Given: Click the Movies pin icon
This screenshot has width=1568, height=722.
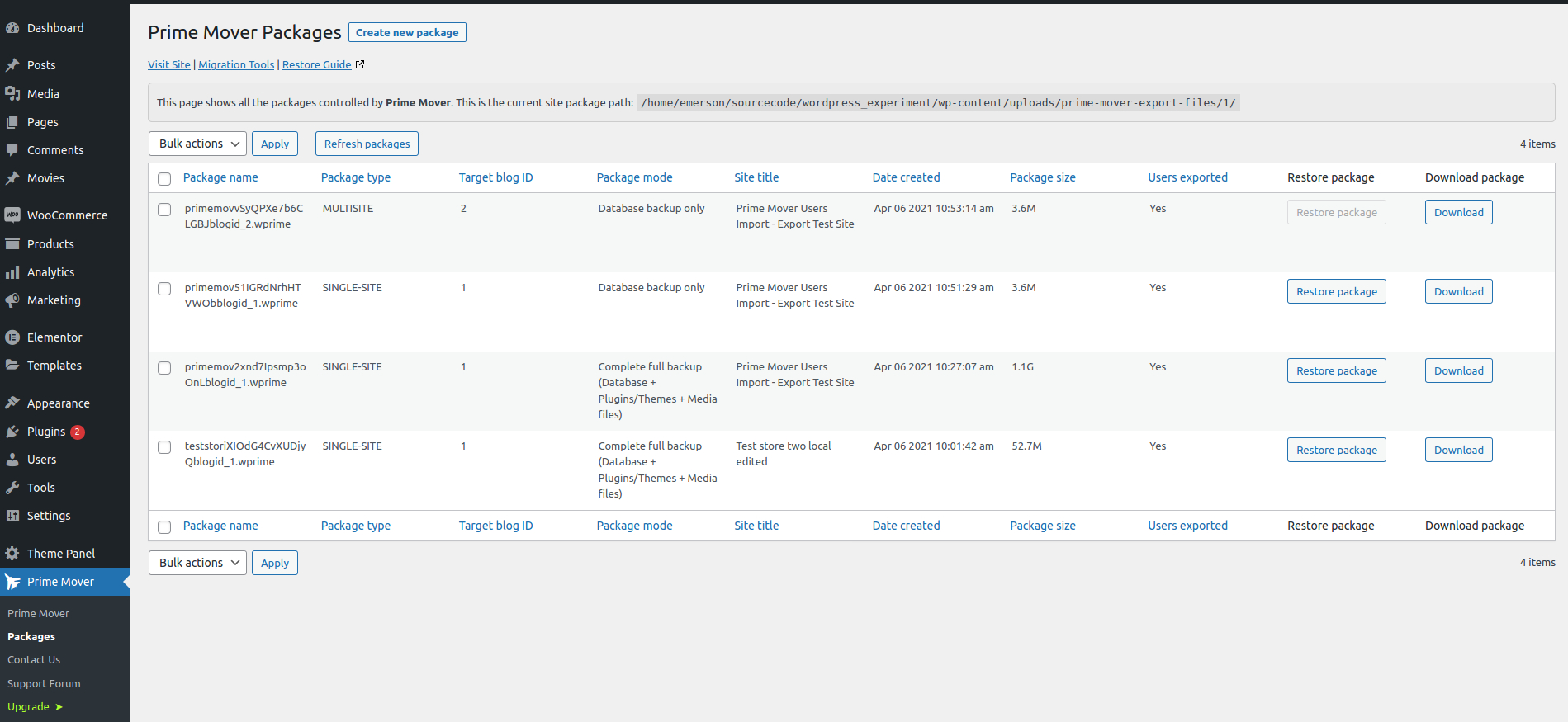Looking at the screenshot, I should (x=12, y=178).
